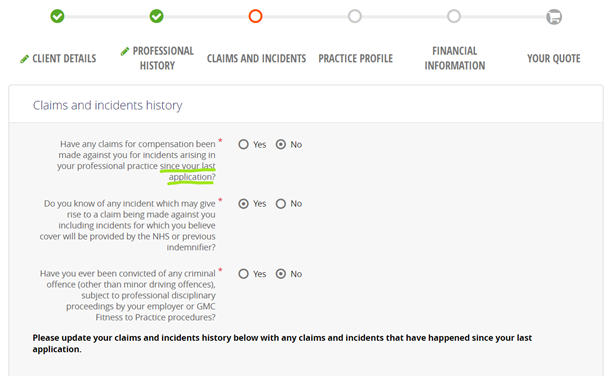Click the Claims and Incidents step label
The height and width of the screenshot is (376, 612).
pyautogui.click(x=256, y=59)
